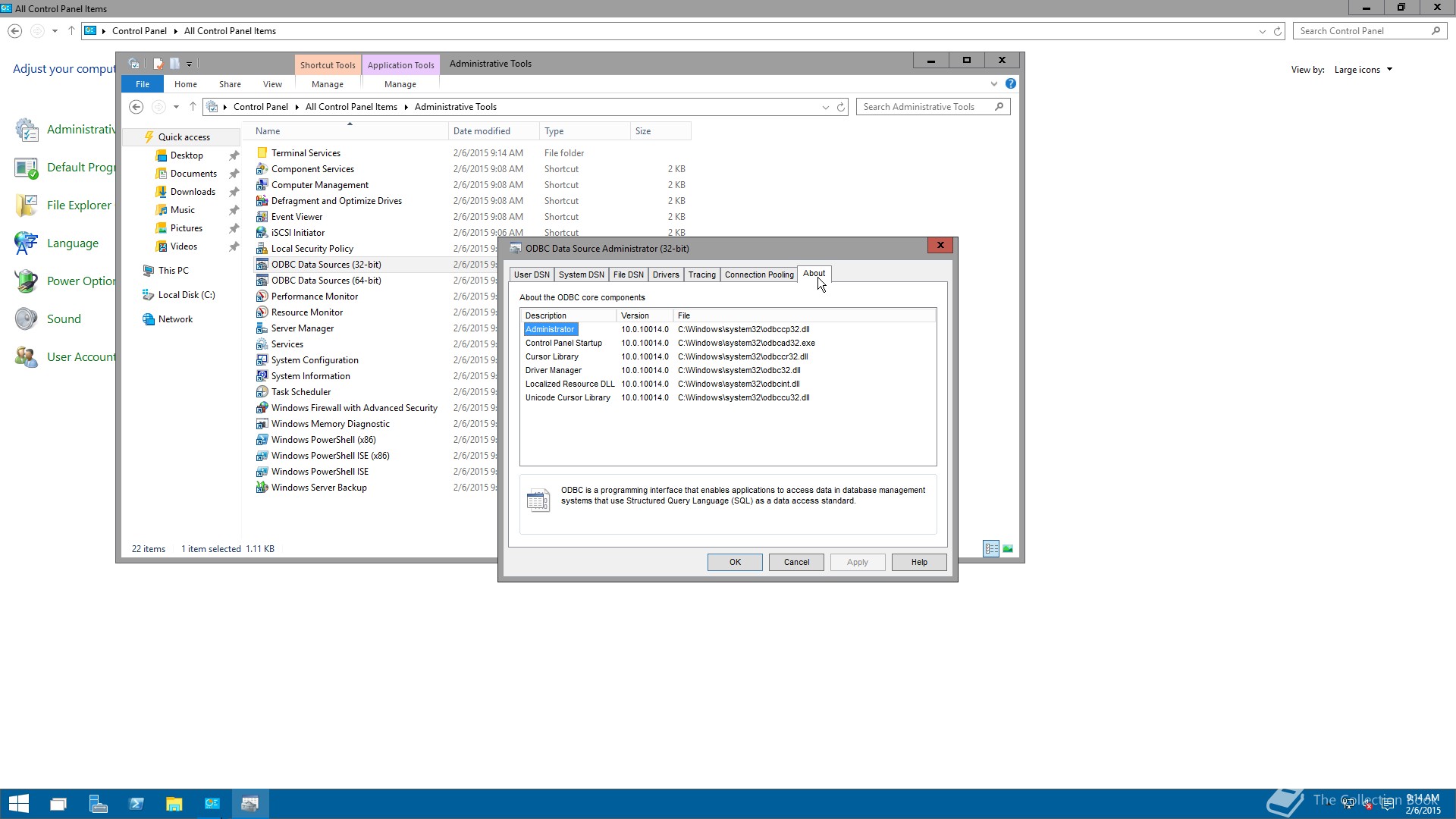1456x819 pixels.
Task: Click the Search Administrative Tools field
Action: coord(933,107)
